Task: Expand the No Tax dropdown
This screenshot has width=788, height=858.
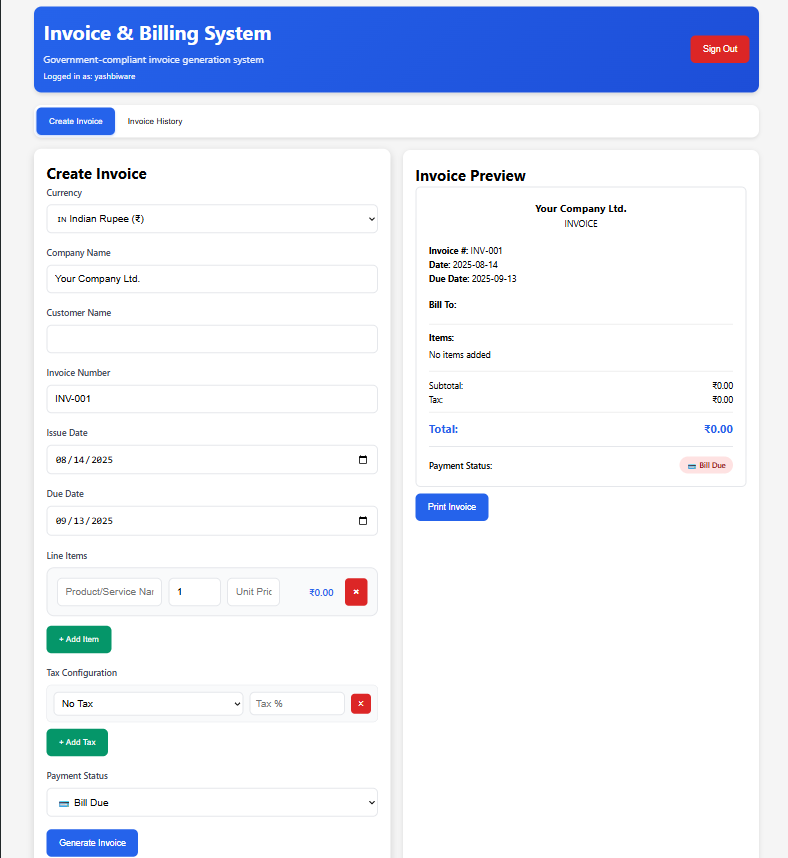Action: click(148, 703)
